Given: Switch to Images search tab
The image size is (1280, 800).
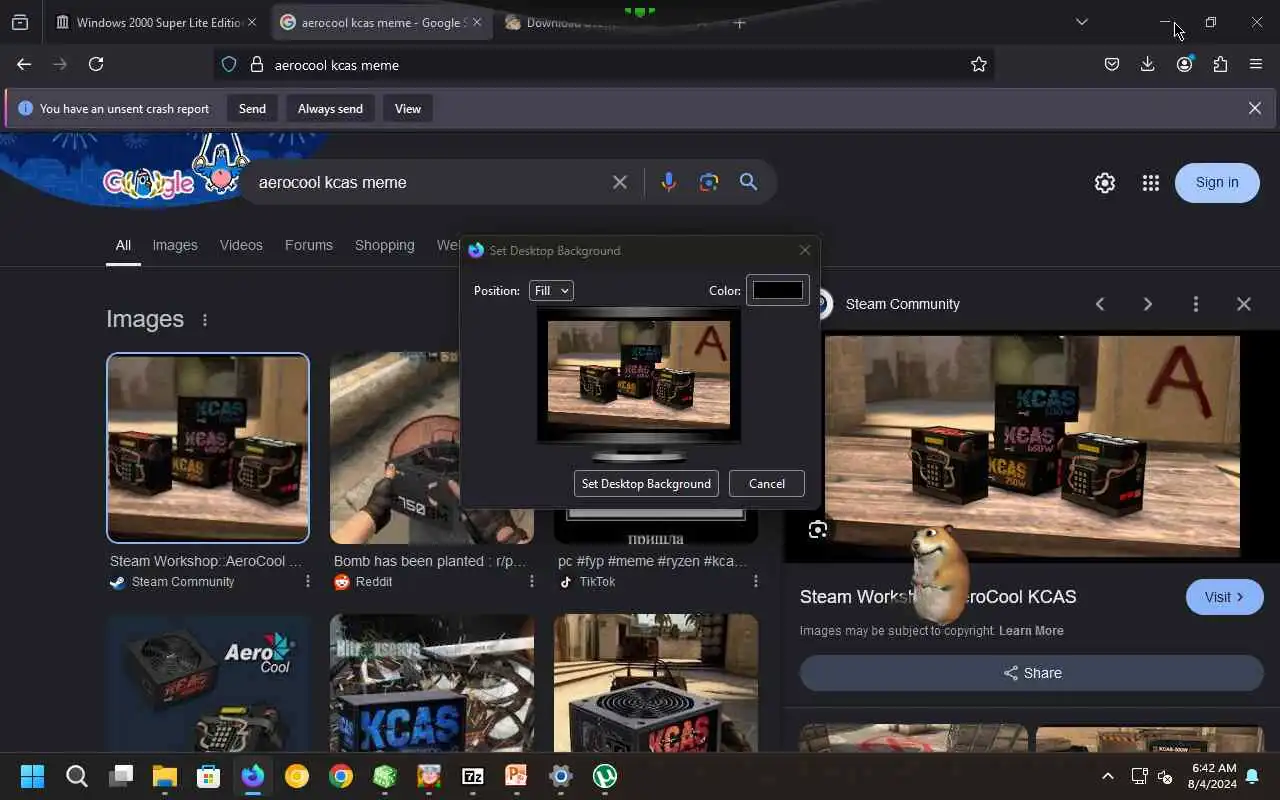Looking at the screenshot, I should 175,245.
